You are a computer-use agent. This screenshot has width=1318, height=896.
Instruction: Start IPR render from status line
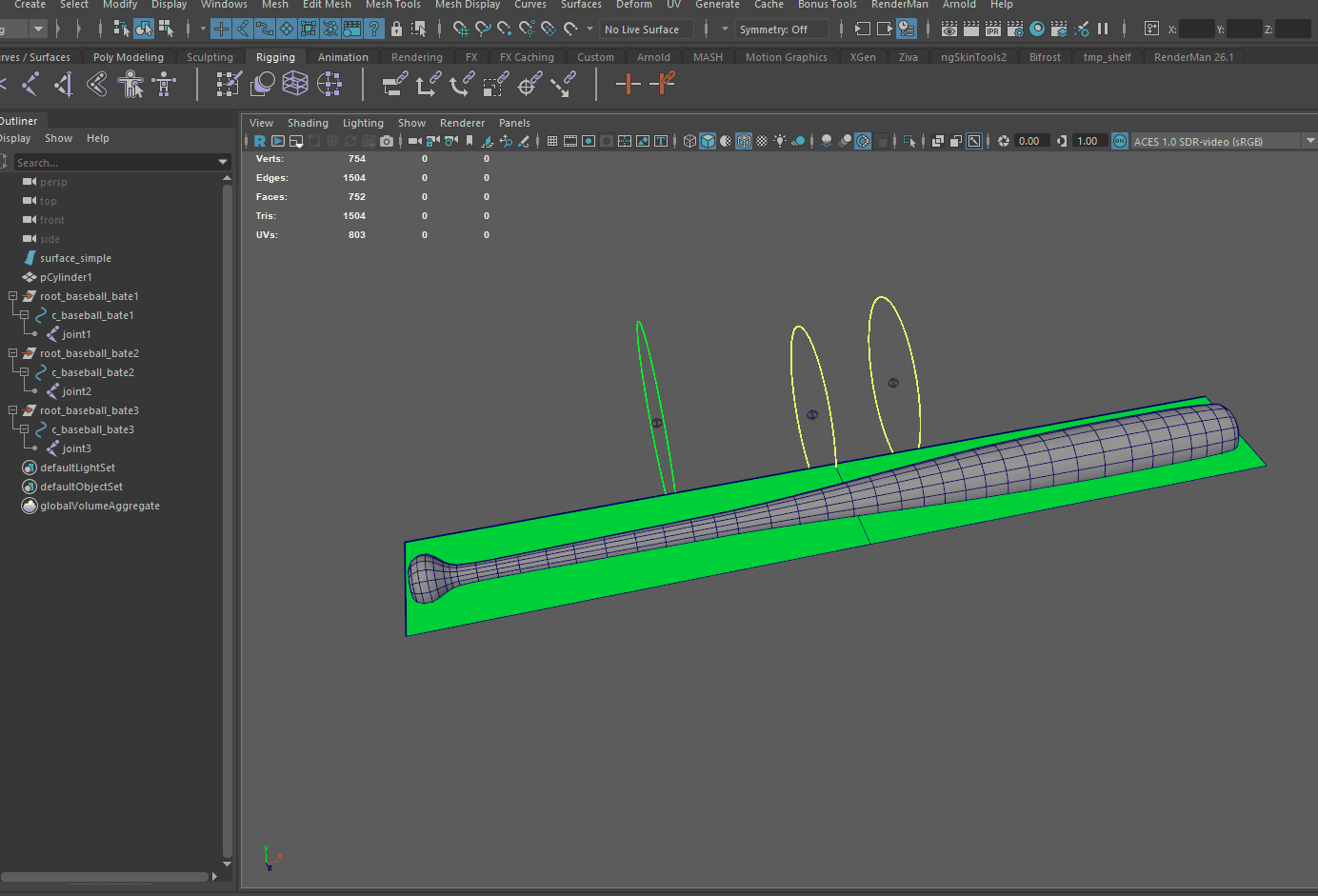992,30
